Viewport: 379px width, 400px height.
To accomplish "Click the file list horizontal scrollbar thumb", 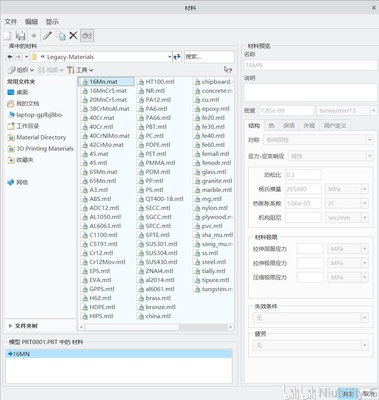I will [132, 327].
